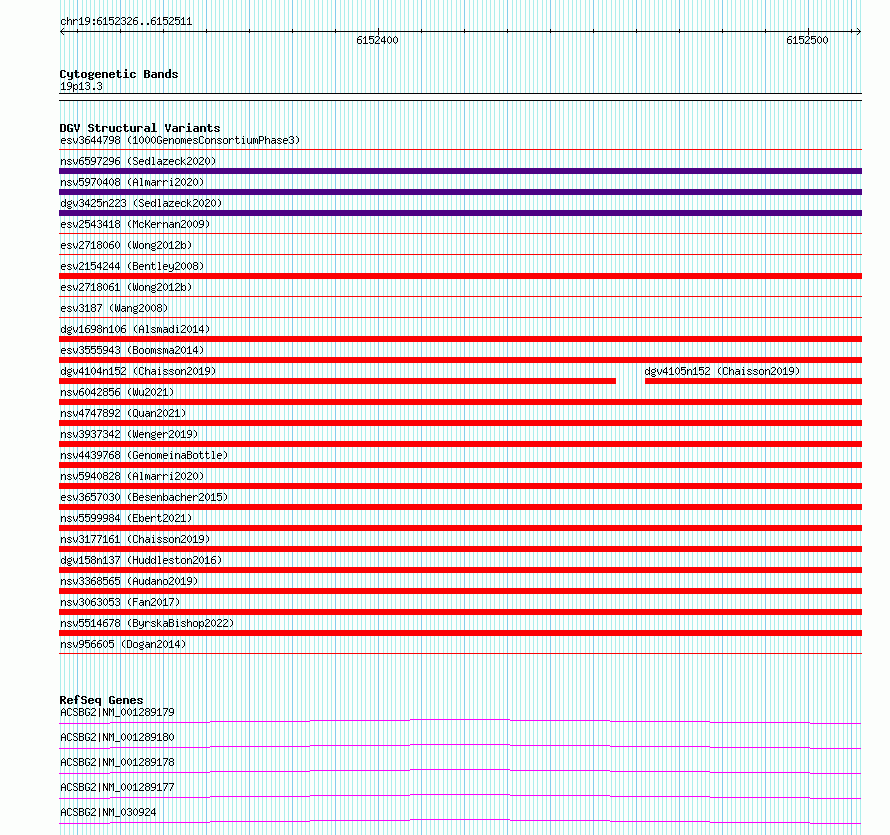This screenshot has height=835, width=890.
Task: Open variant nsv6597296 (Sedlazeck2020) label
Action: coord(138,161)
